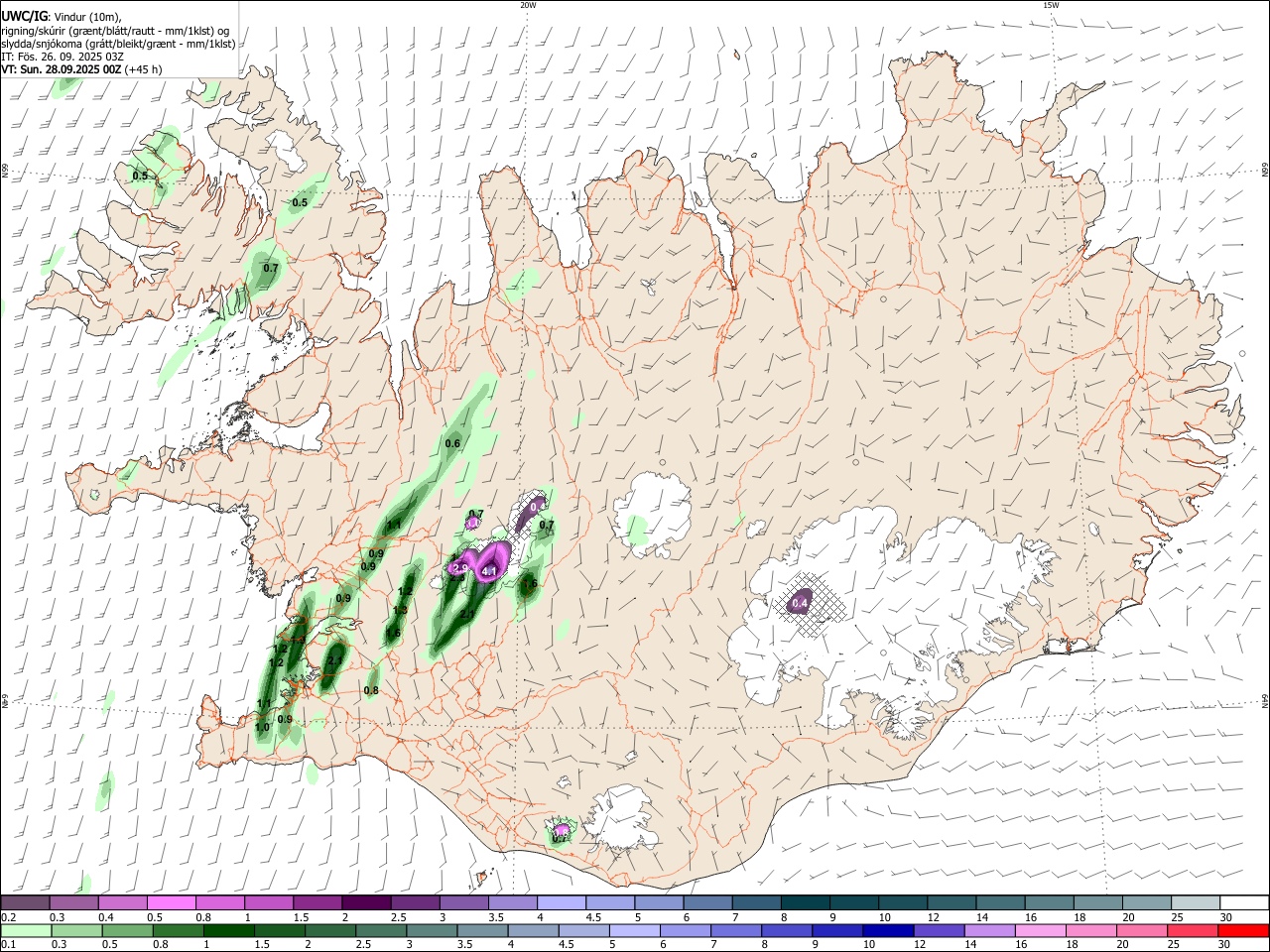Screen dimensions: 1270x952
Task: Click the small pink snow patch near the south coast glacier
Action: click(x=563, y=829)
